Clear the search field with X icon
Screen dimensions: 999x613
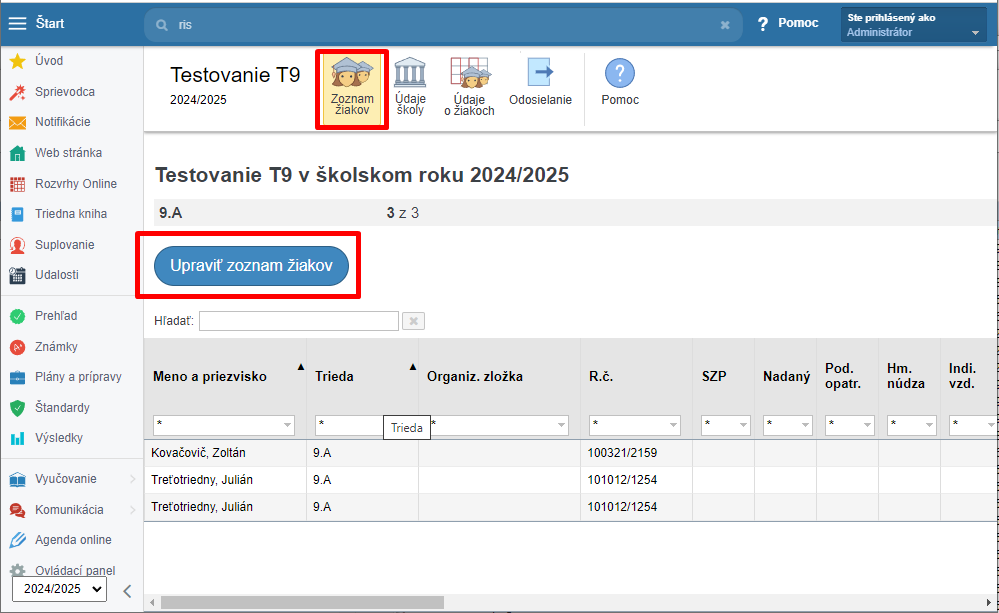point(725,25)
